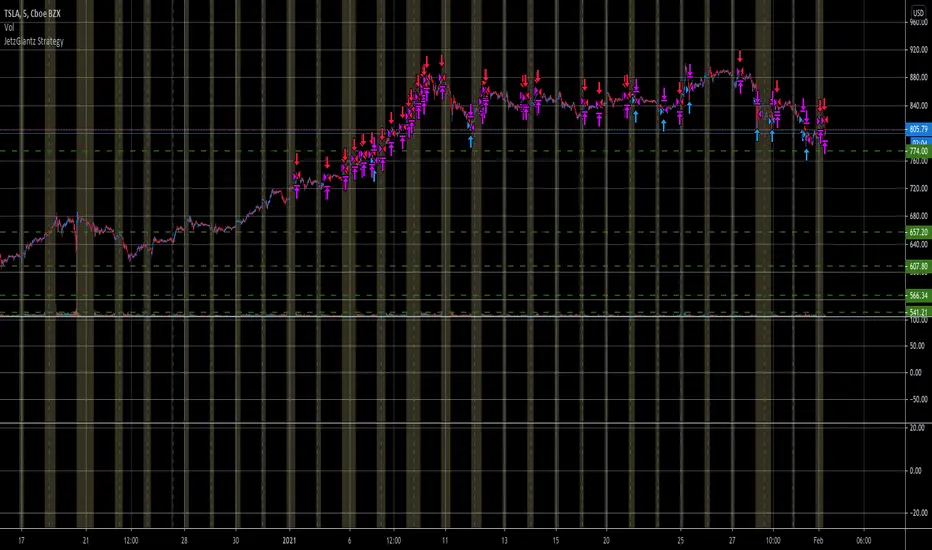The image size is (932, 550).
Task: Click the 100.00 value on the lower pane axis
Action: [918, 320]
